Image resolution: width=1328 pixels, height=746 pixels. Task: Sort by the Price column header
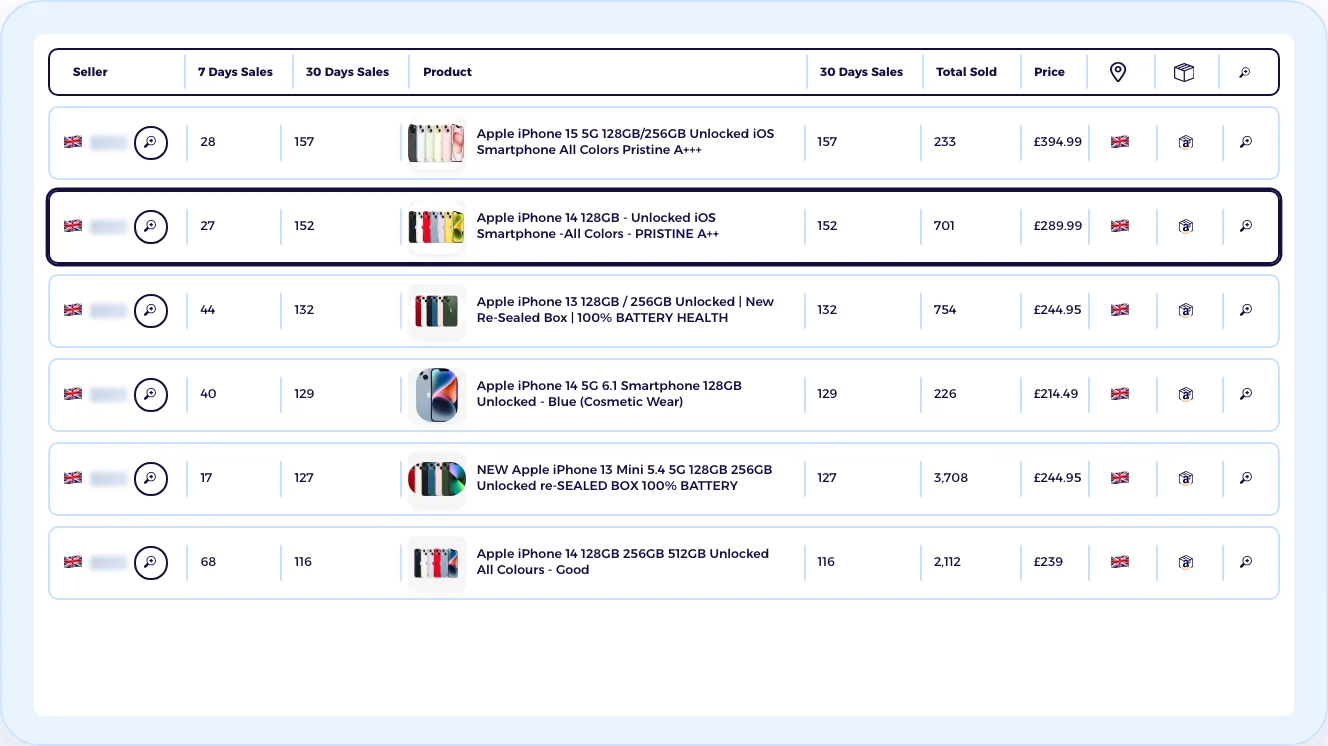coord(1049,72)
